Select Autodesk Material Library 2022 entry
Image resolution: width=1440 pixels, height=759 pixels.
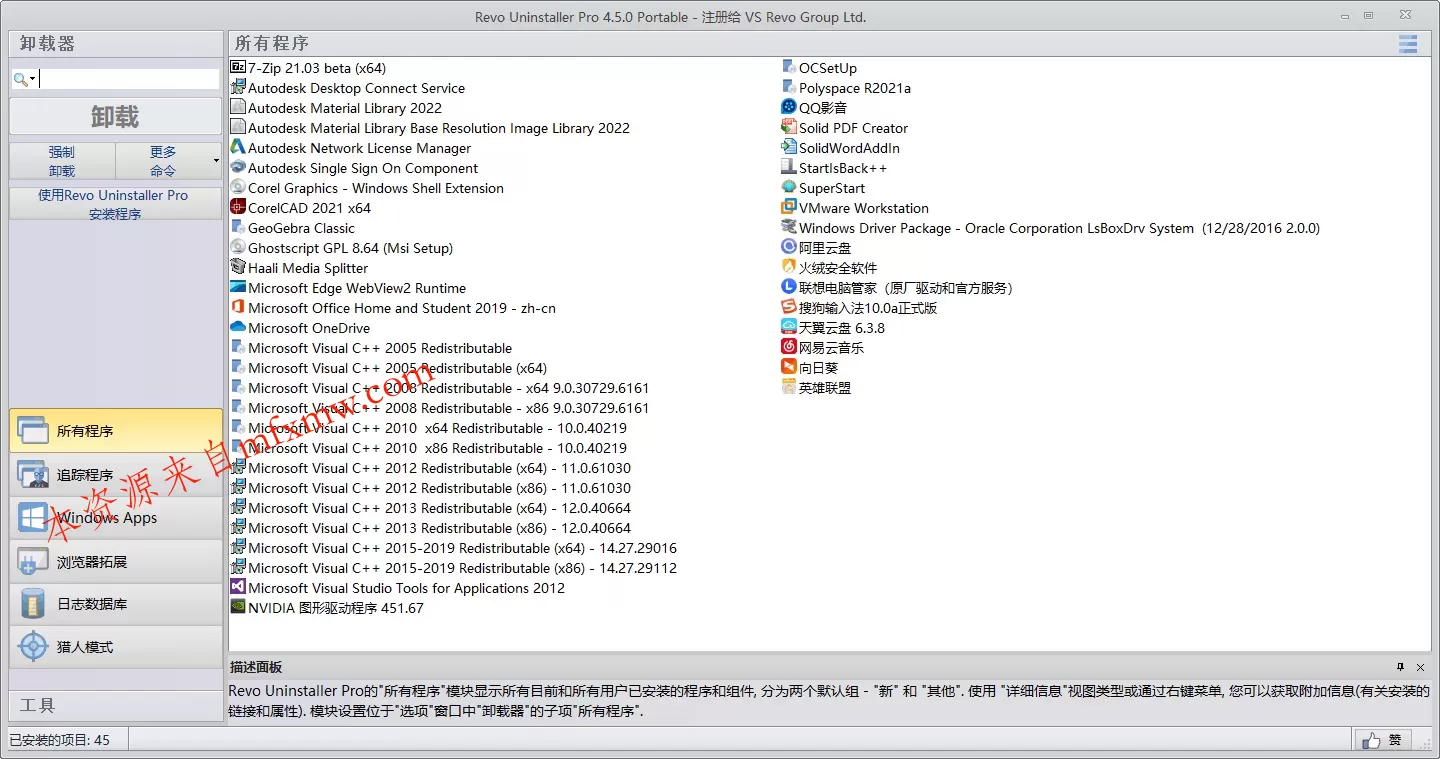pyautogui.click(x=345, y=108)
